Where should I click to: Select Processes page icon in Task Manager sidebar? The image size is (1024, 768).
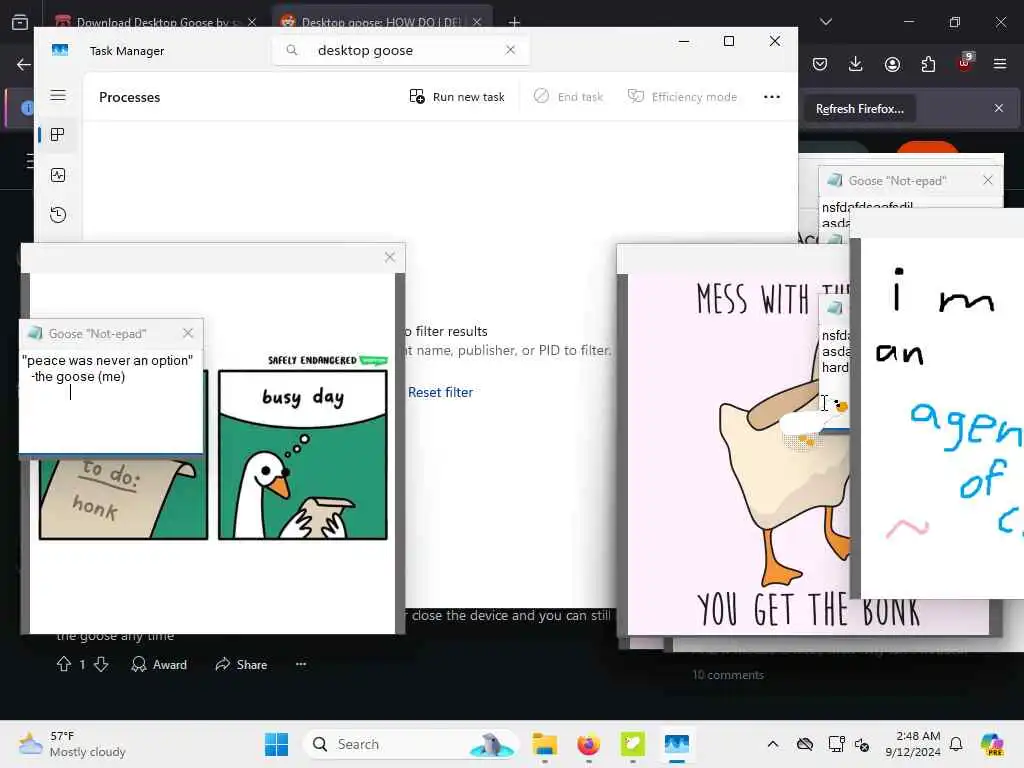pos(57,135)
